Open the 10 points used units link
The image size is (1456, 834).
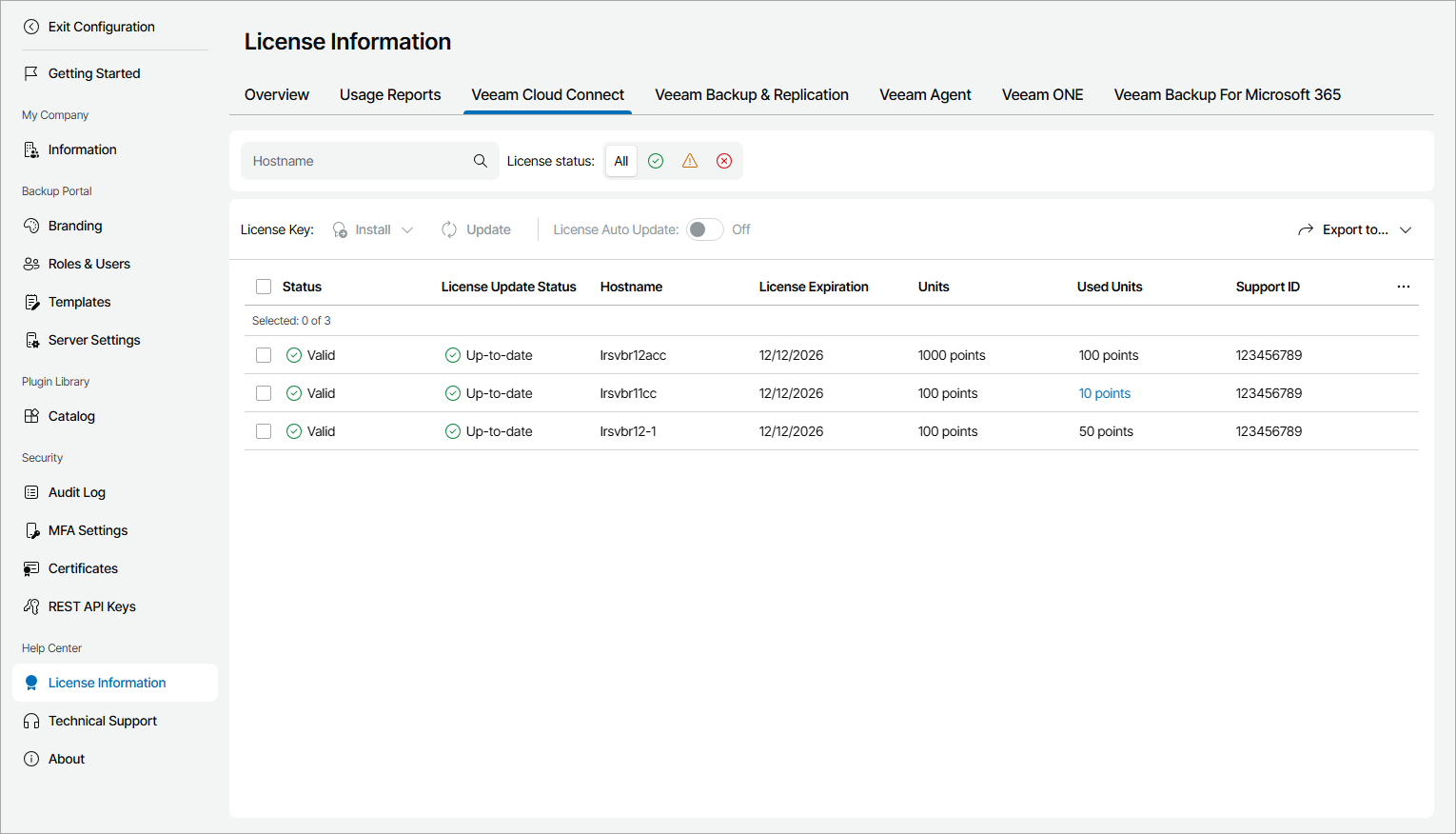pos(1104,393)
